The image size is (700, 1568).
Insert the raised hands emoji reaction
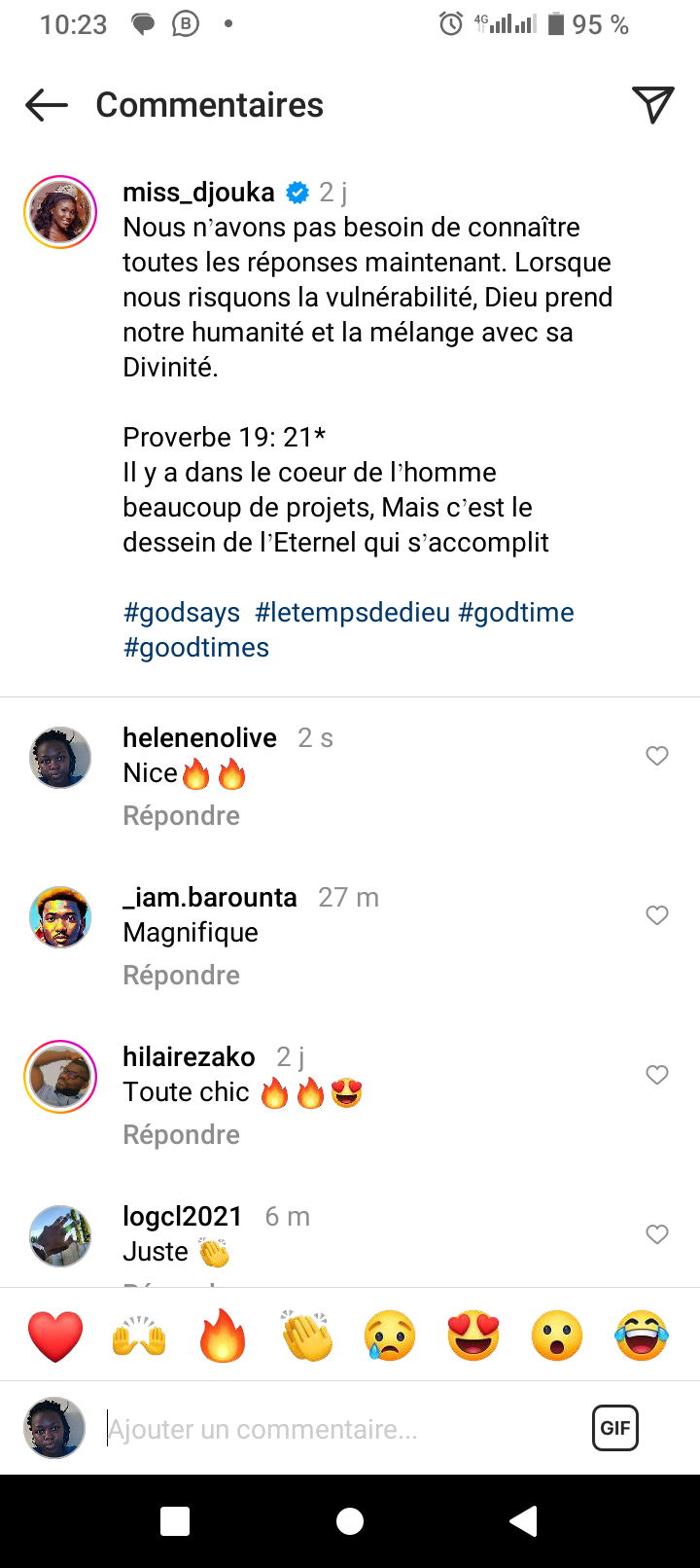pos(139,1336)
